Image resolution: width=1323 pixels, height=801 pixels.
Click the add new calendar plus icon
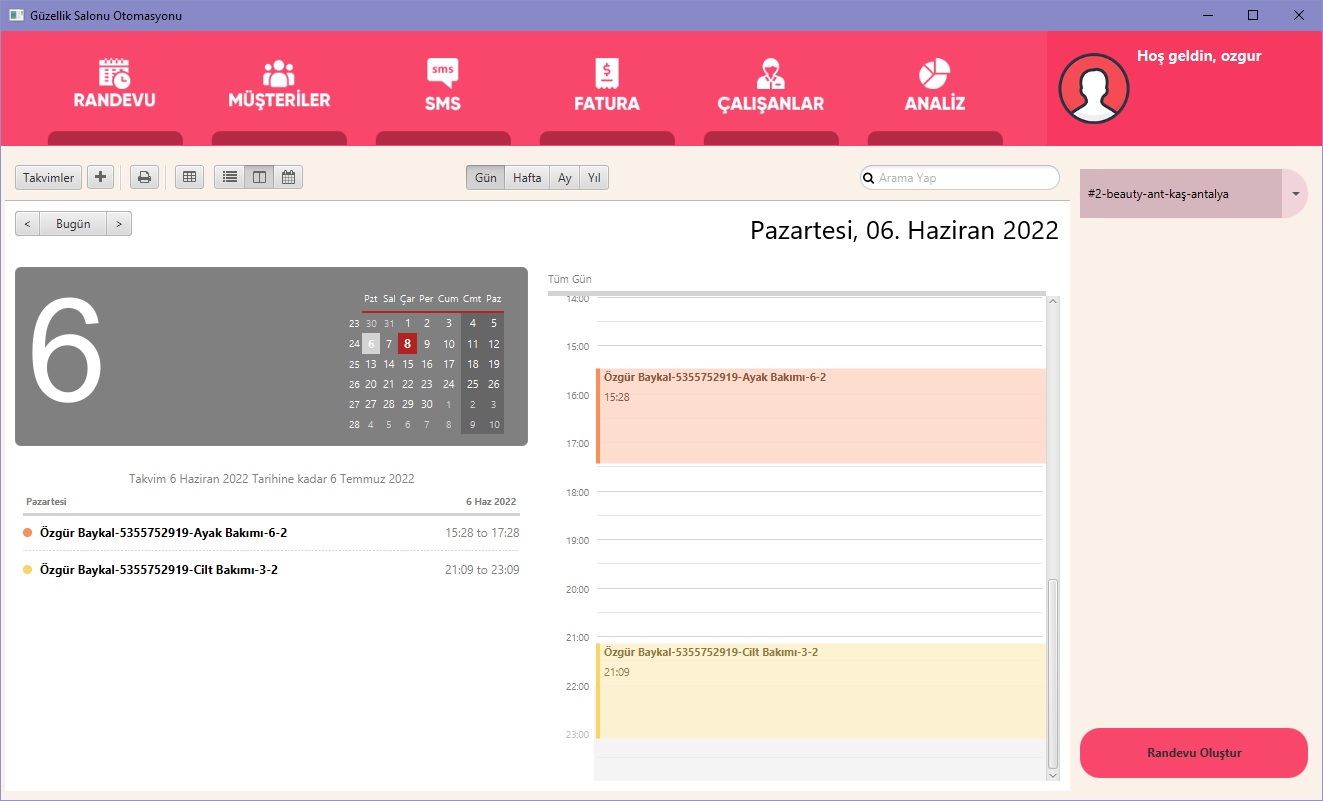[100, 177]
